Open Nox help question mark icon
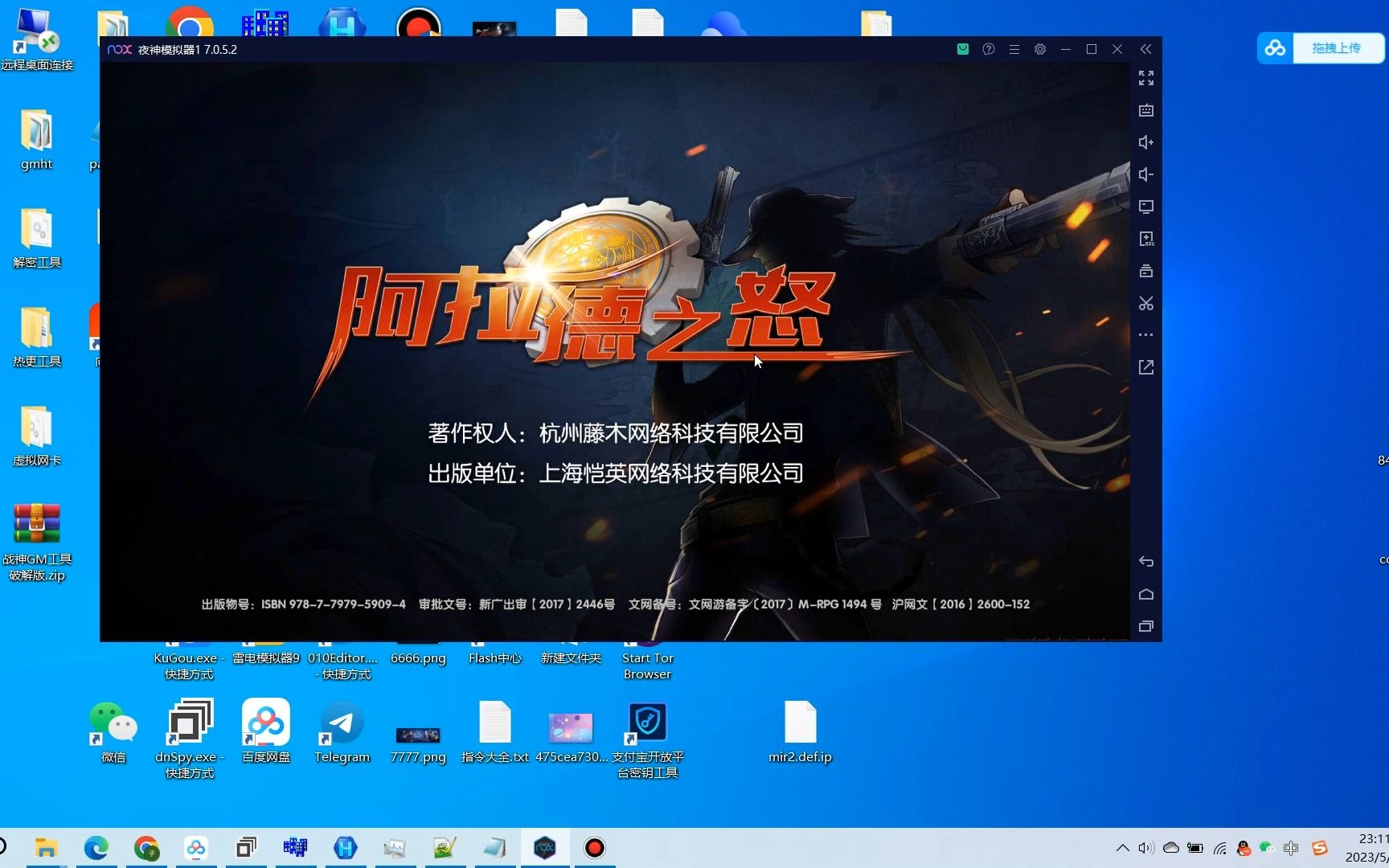 click(989, 49)
